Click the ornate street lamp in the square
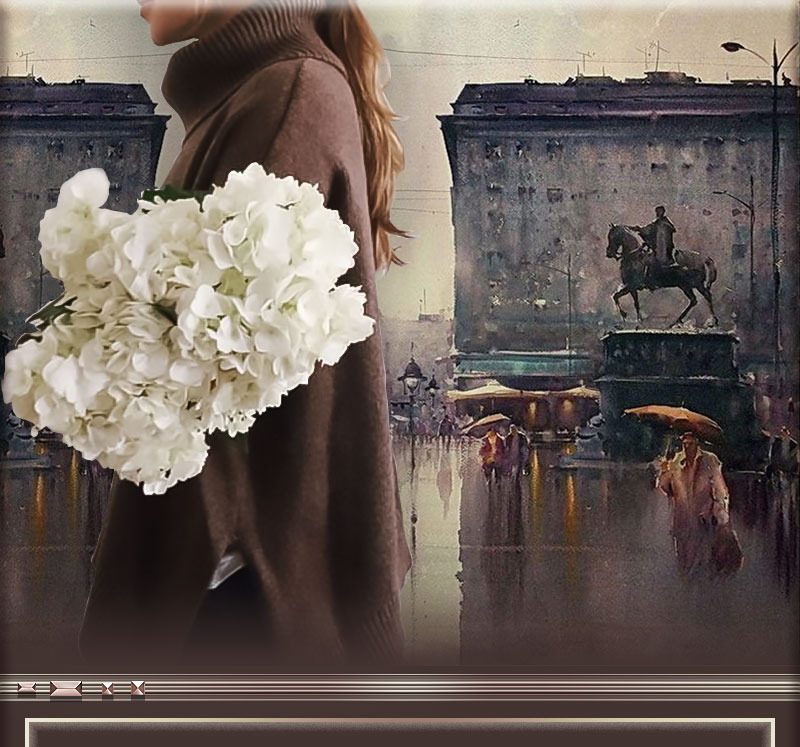Viewport: 800px width, 747px height. pos(411,380)
